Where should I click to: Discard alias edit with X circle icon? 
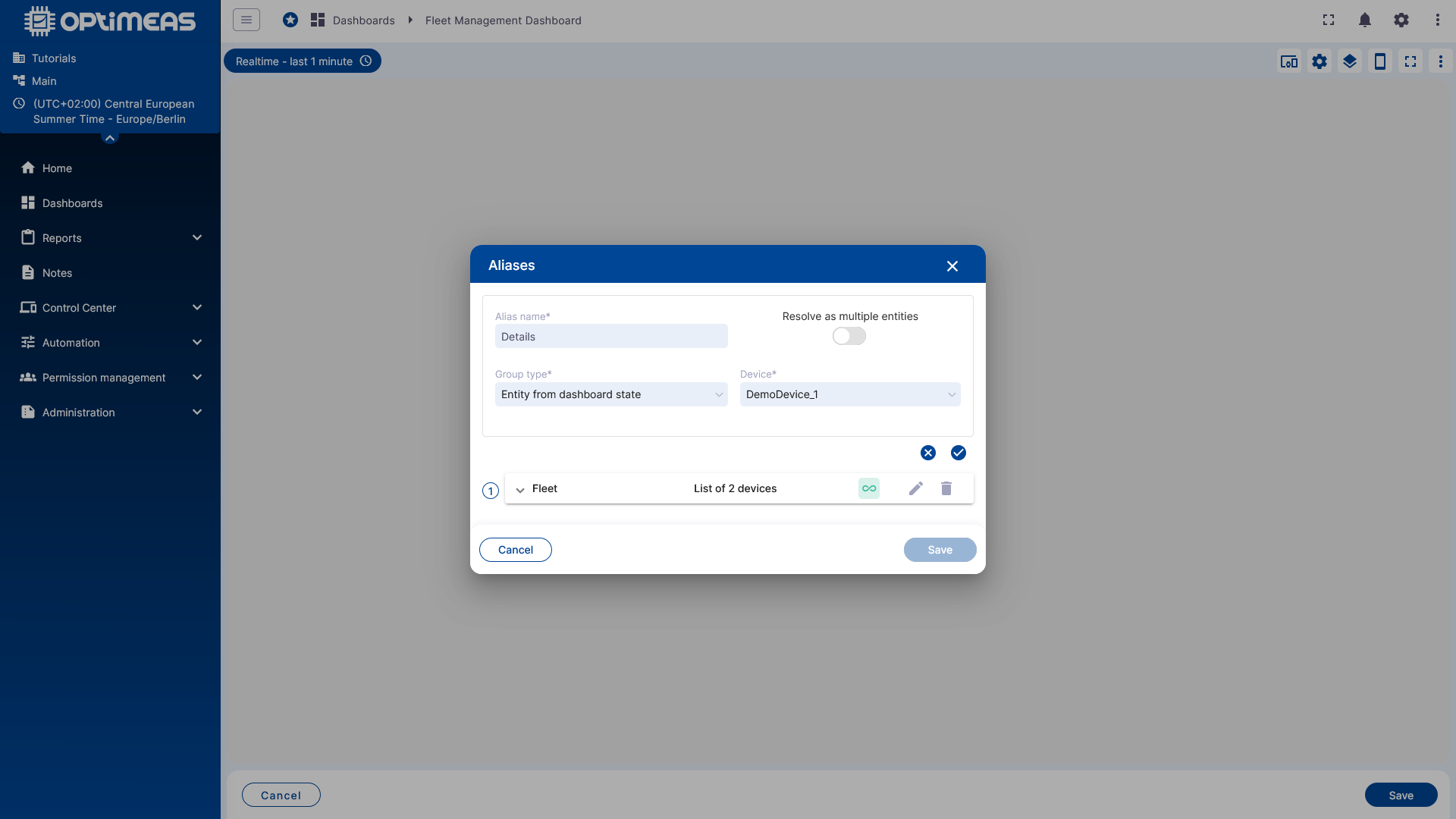[x=928, y=453]
